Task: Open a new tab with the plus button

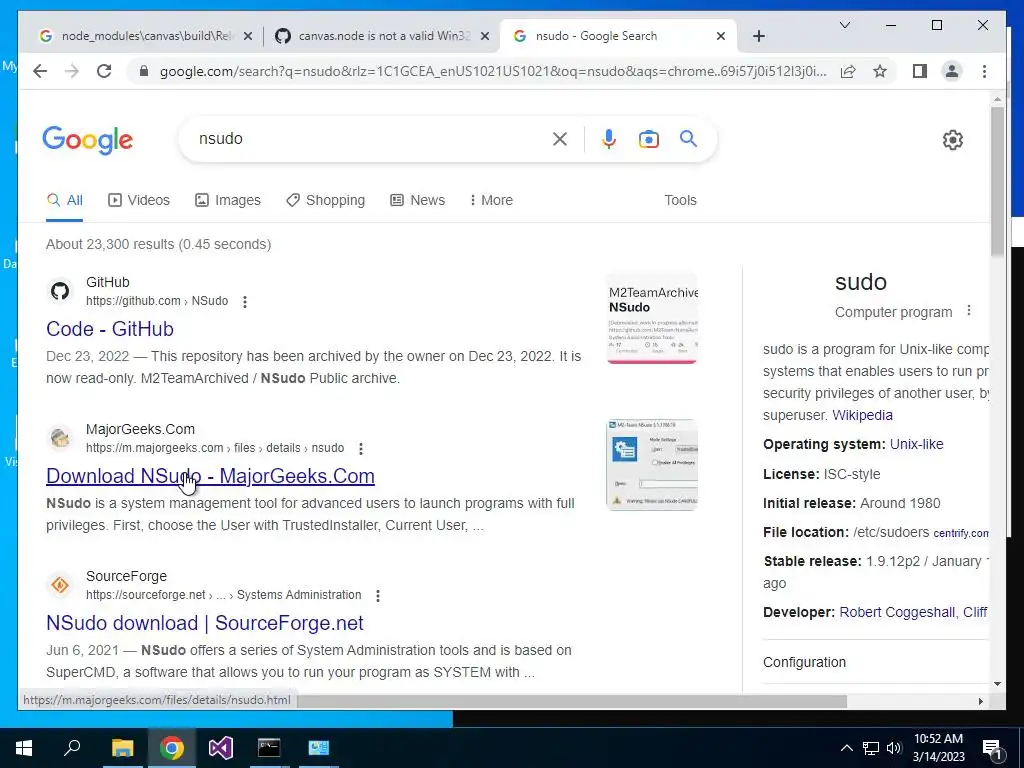Action: click(758, 36)
